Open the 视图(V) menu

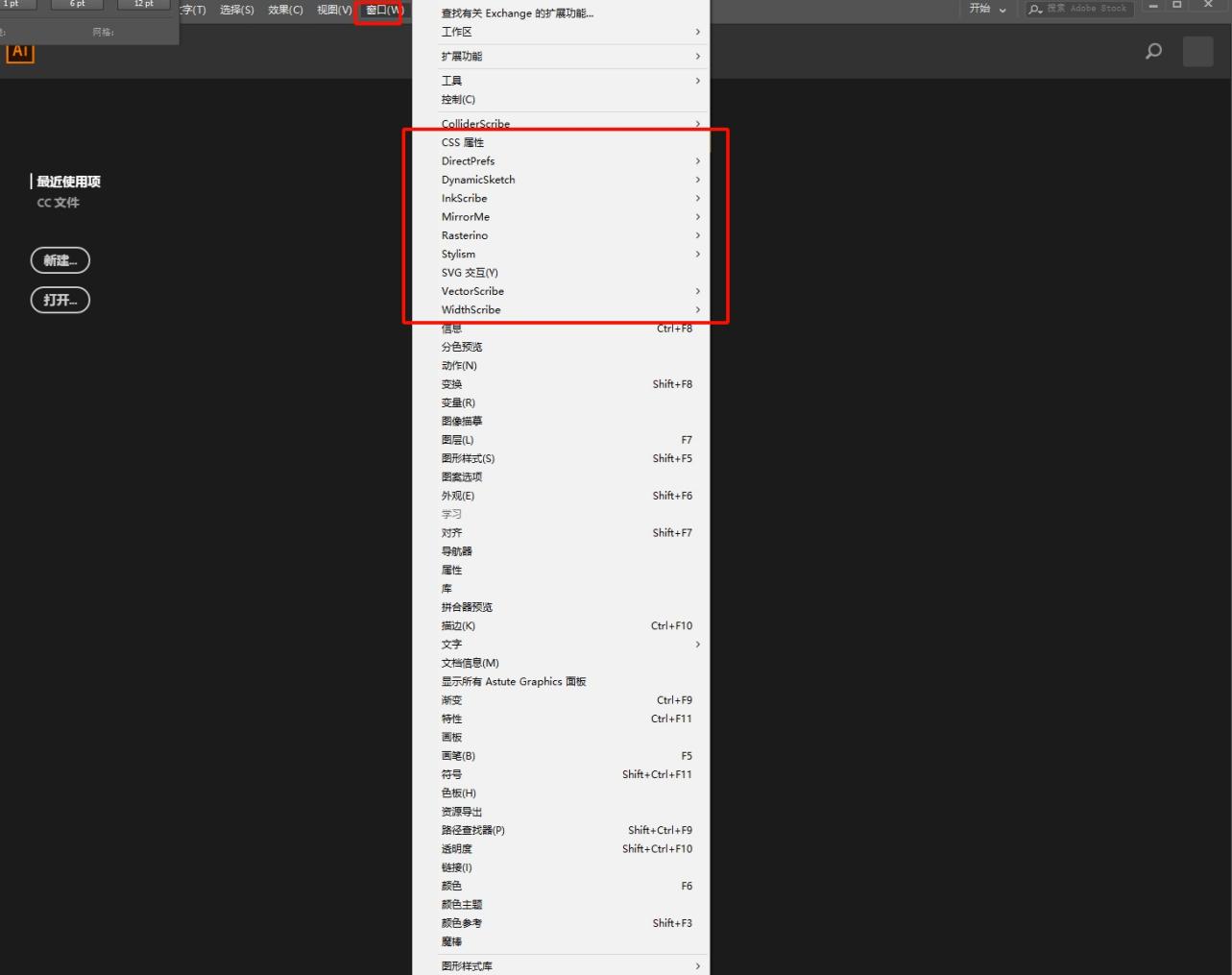click(x=334, y=10)
